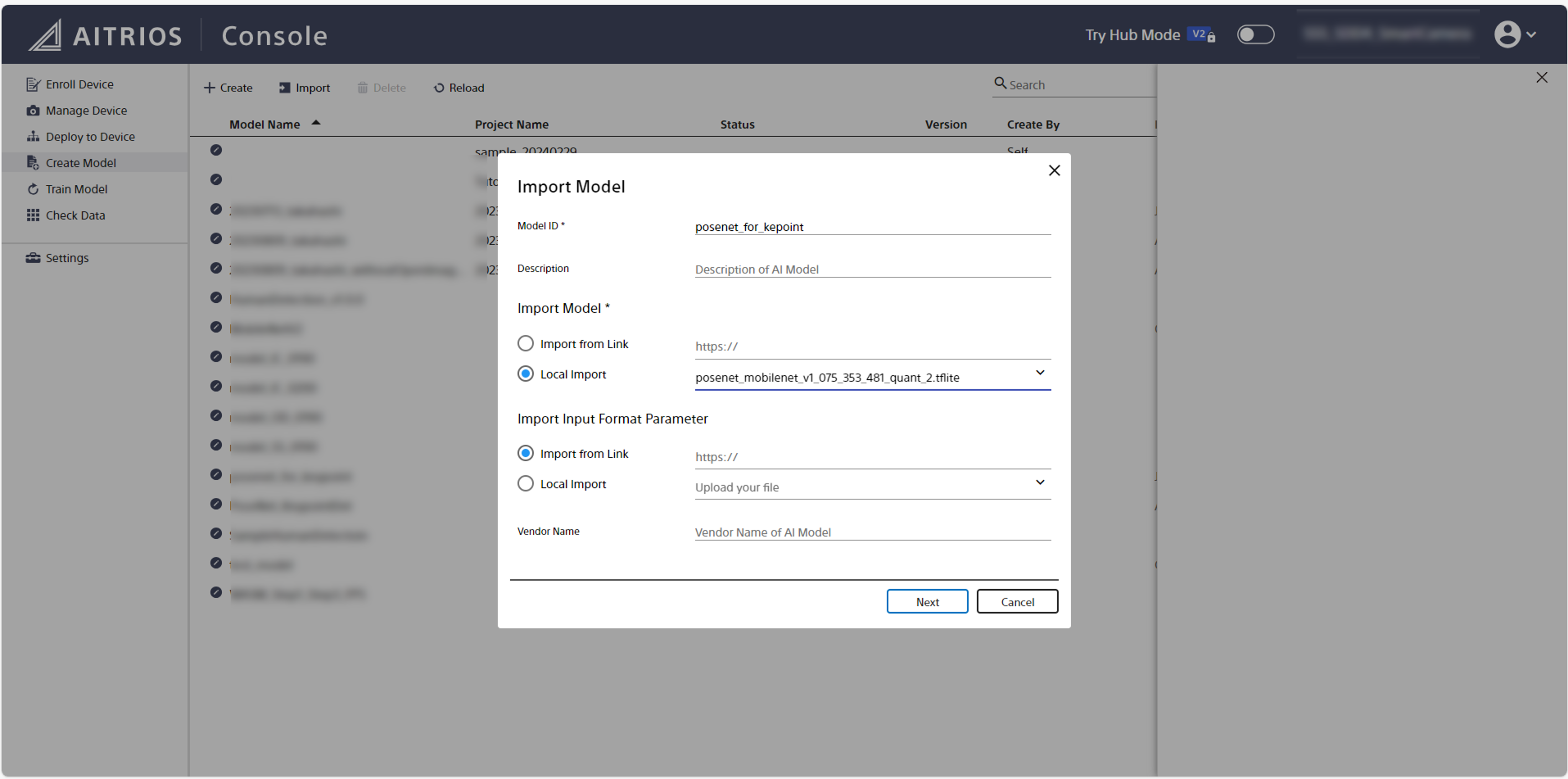Click the Check Data grid icon

tap(33, 215)
